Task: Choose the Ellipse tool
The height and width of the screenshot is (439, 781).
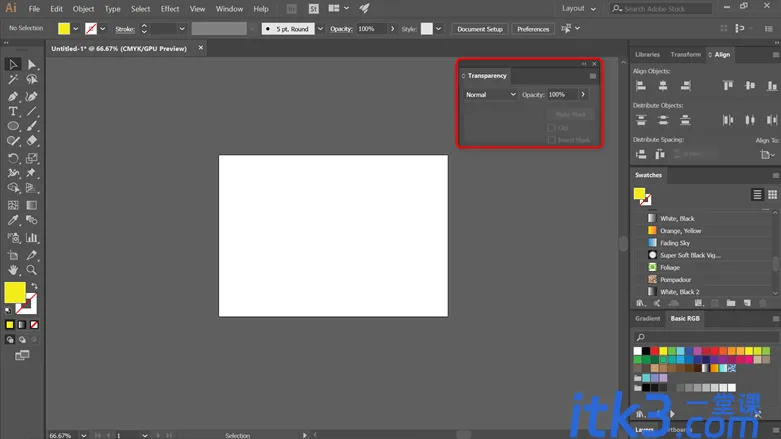Action: 13,126
